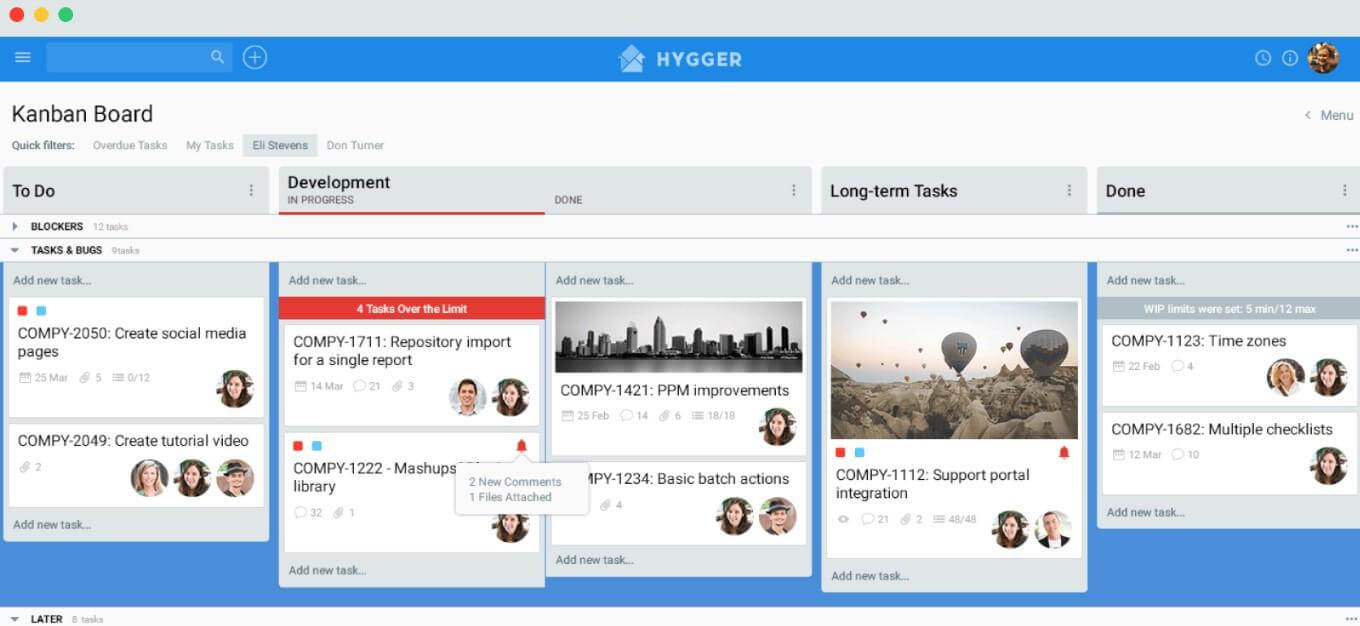This screenshot has height=626, width=1360.
Task: Toggle the Eli Stevens quick filter
Action: (280, 145)
